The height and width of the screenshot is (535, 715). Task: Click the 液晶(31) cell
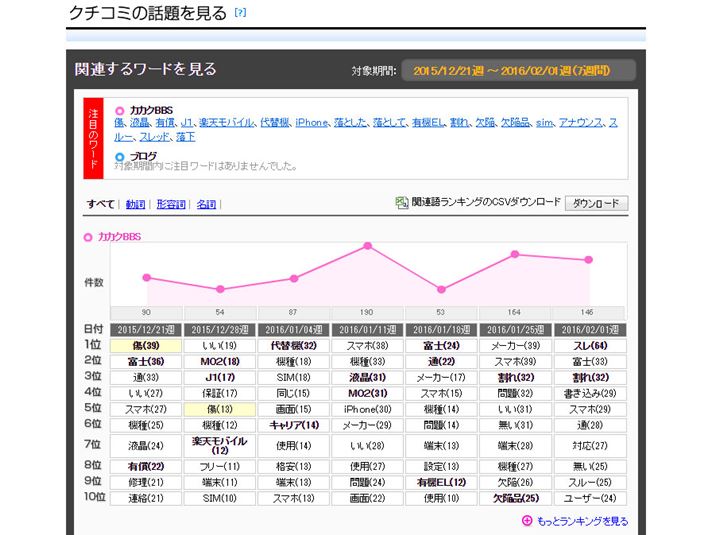click(x=368, y=378)
